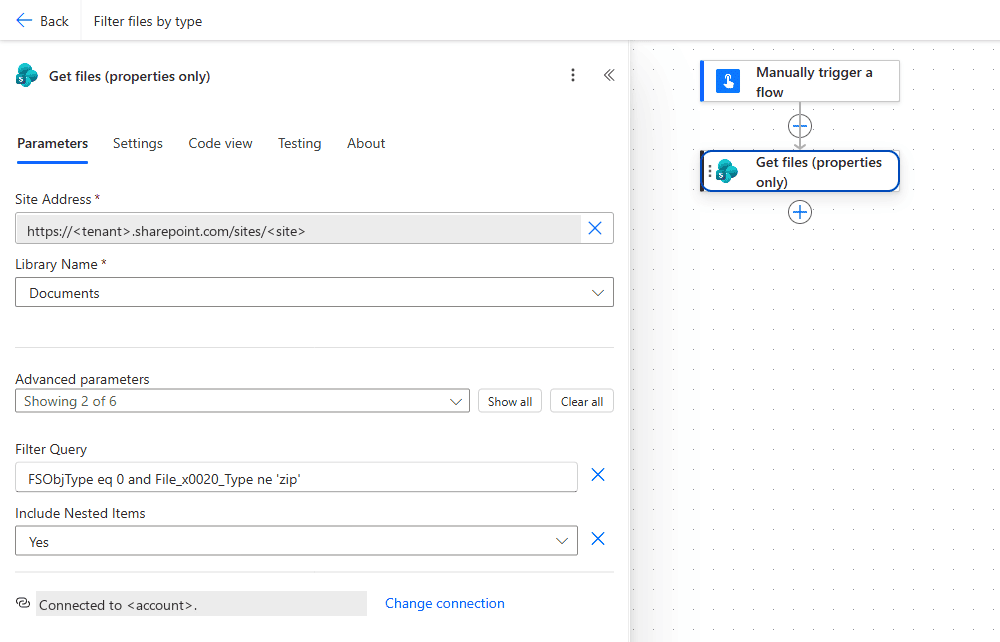Switch to the Parameters tab
Image resolution: width=1000 pixels, height=642 pixels.
tap(52, 143)
